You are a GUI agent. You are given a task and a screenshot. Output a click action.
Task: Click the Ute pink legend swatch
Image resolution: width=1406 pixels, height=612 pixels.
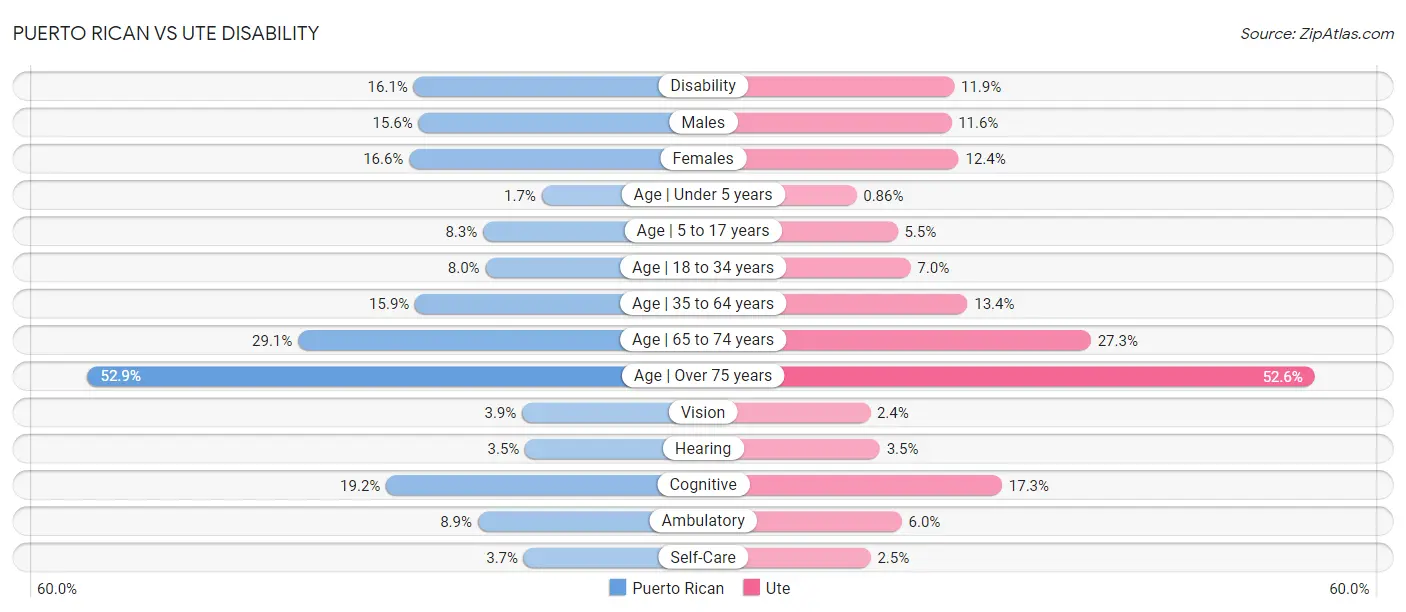tap(752, 588)
